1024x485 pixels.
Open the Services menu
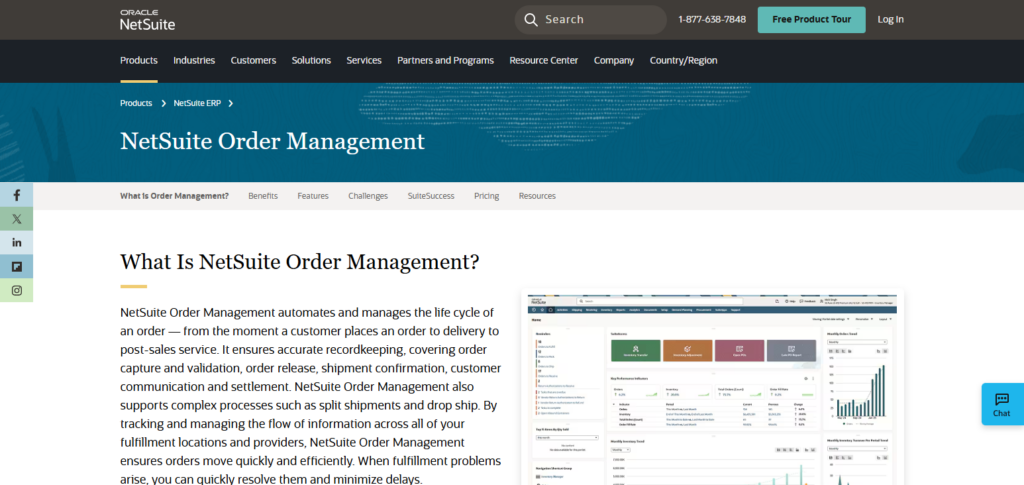(364, 60)
